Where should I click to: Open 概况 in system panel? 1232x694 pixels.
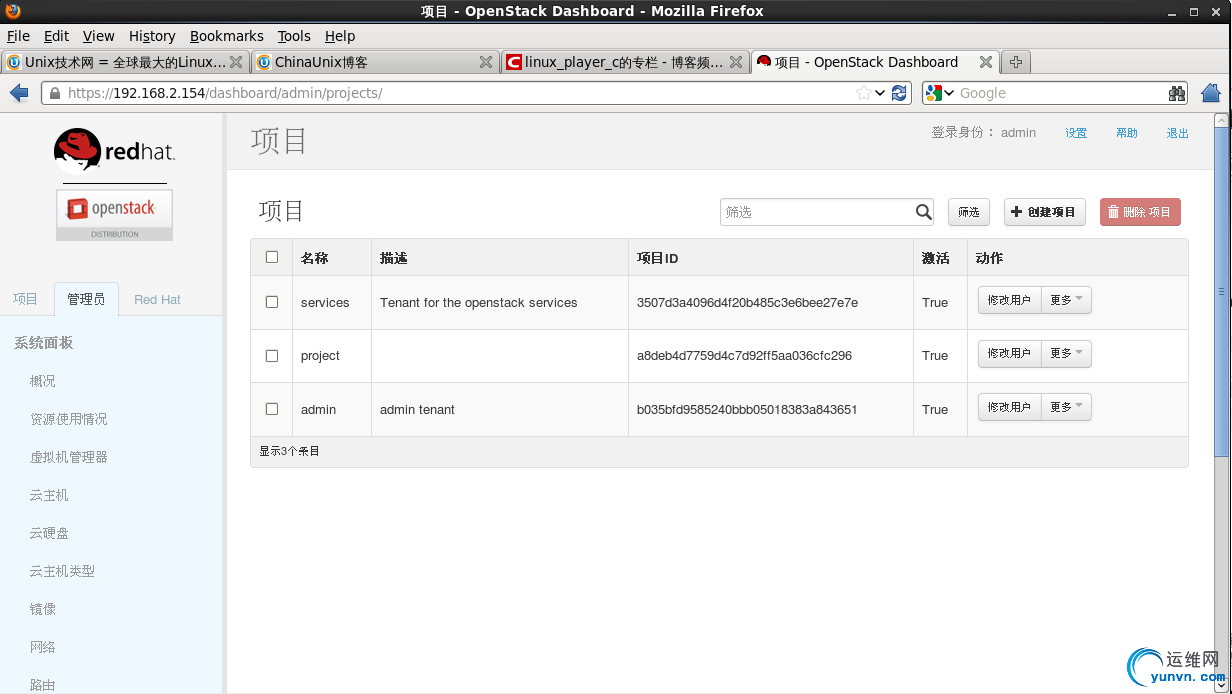coord(43,381)
